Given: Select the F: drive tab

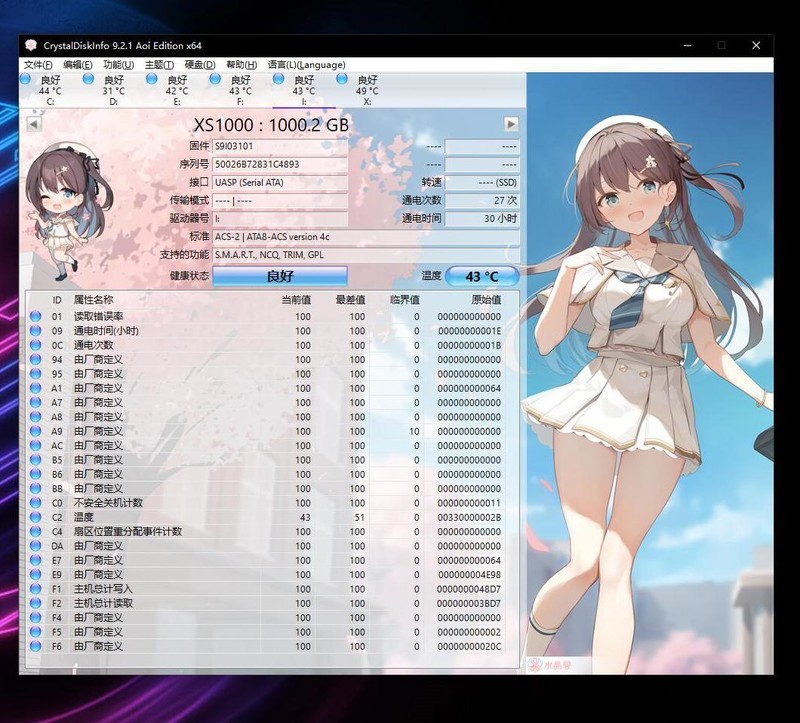Looking at the screenshot, I should click(x=240, y=90).
